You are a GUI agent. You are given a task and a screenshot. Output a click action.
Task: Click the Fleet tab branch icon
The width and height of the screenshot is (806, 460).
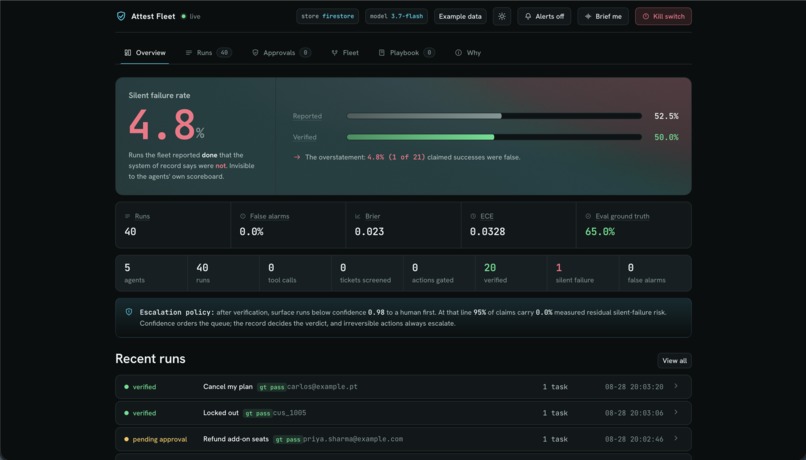pyautogui.click(x=335, y=52)
